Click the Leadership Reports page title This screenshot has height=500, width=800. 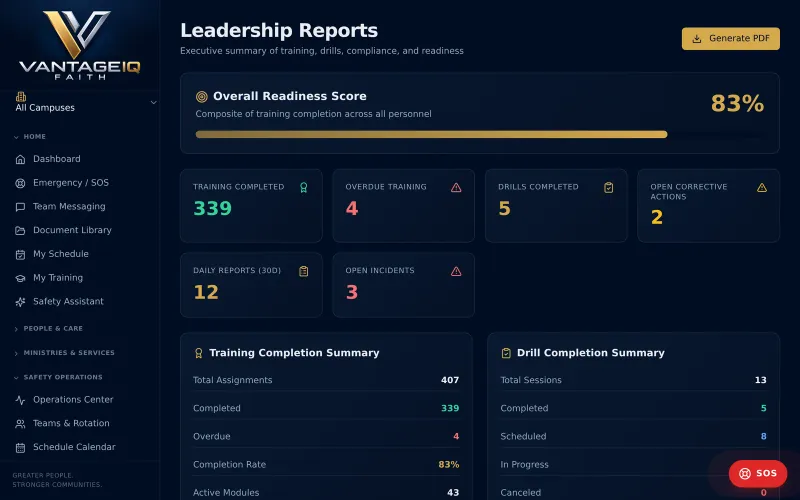tap(279, 31)
